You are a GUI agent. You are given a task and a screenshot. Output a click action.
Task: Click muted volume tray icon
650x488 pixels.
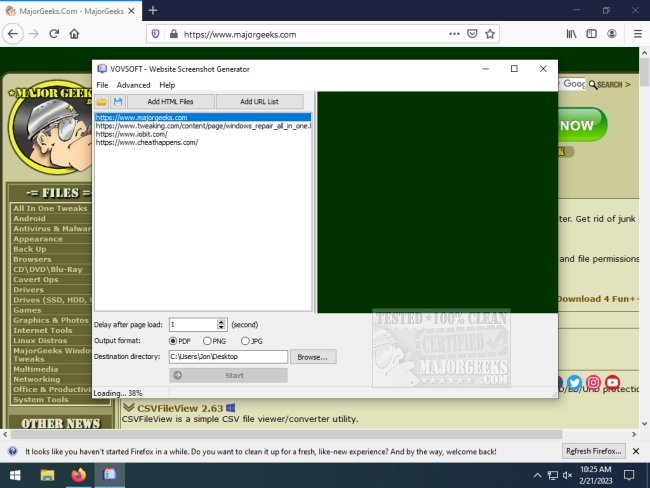[568, 476]
